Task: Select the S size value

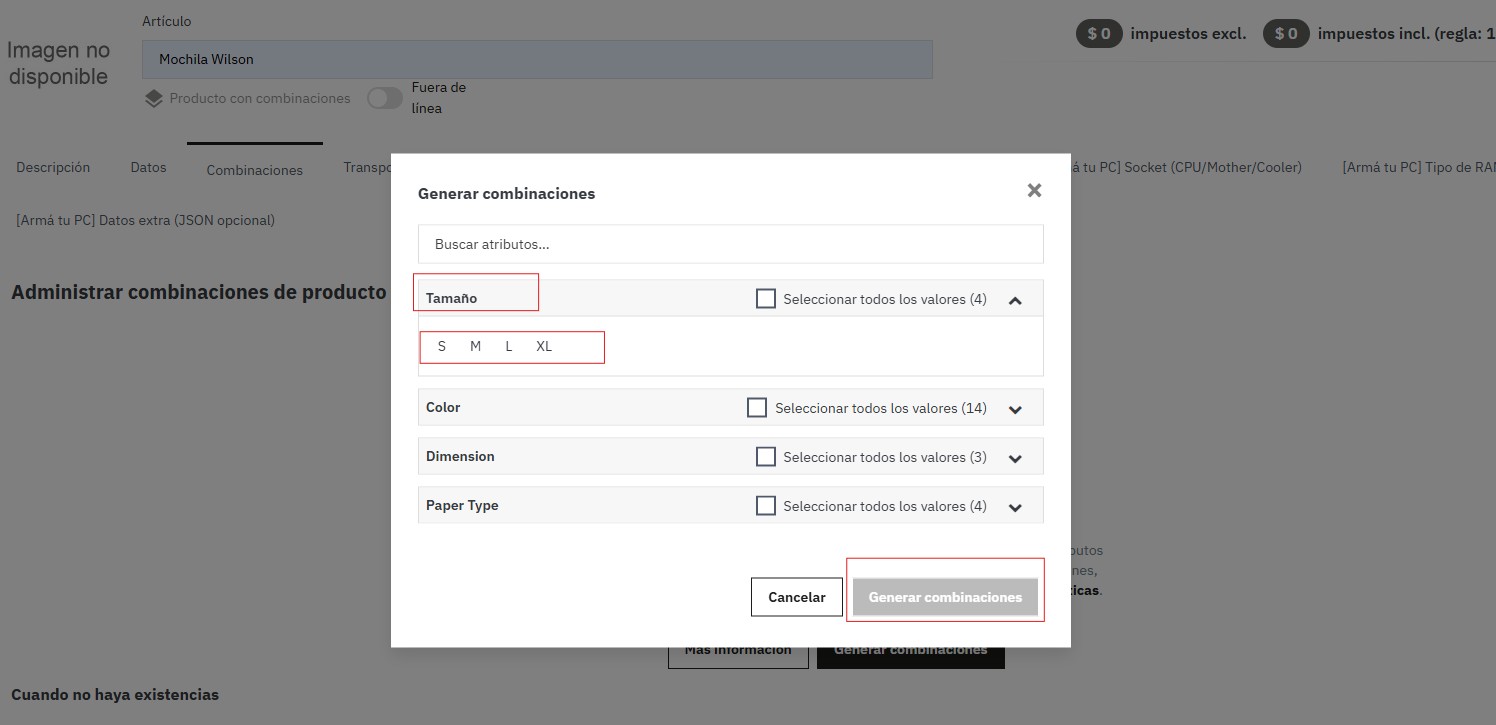Action: tap(442, 346)
